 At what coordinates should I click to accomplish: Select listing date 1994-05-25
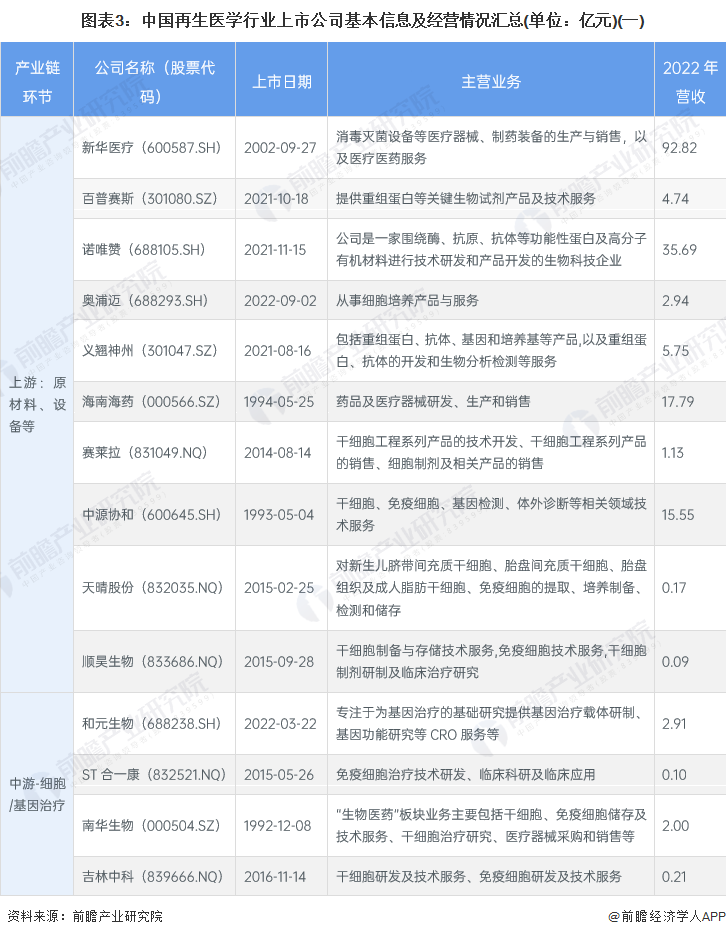[x=278, y=402]
